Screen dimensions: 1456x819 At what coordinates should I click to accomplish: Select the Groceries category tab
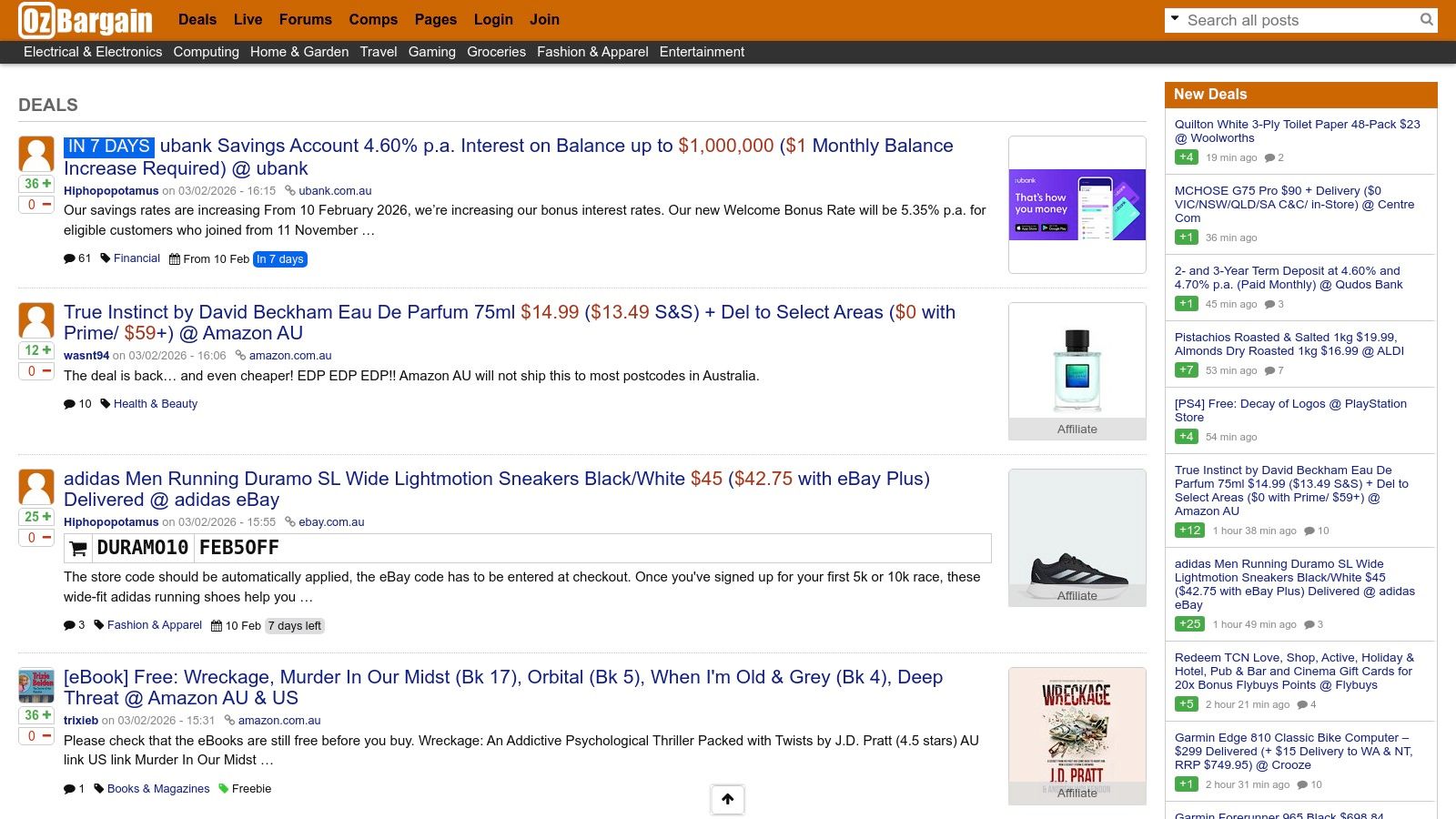[496, 52]
